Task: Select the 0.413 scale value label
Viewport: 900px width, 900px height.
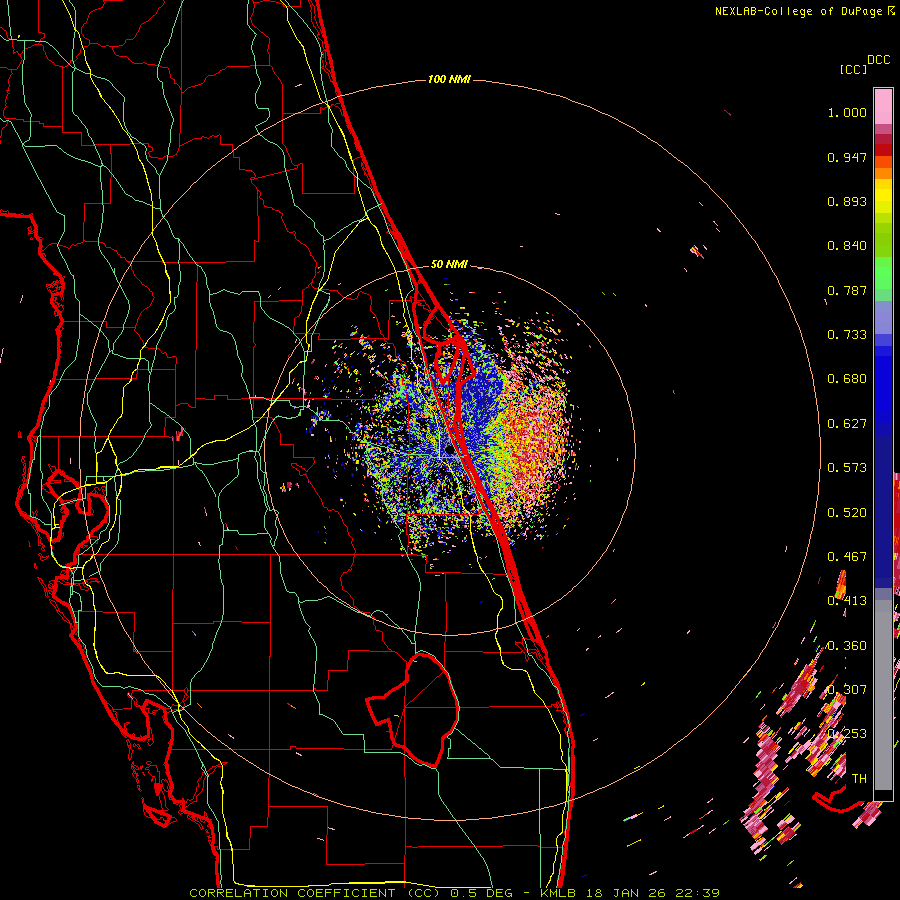Action: [847, 601]
